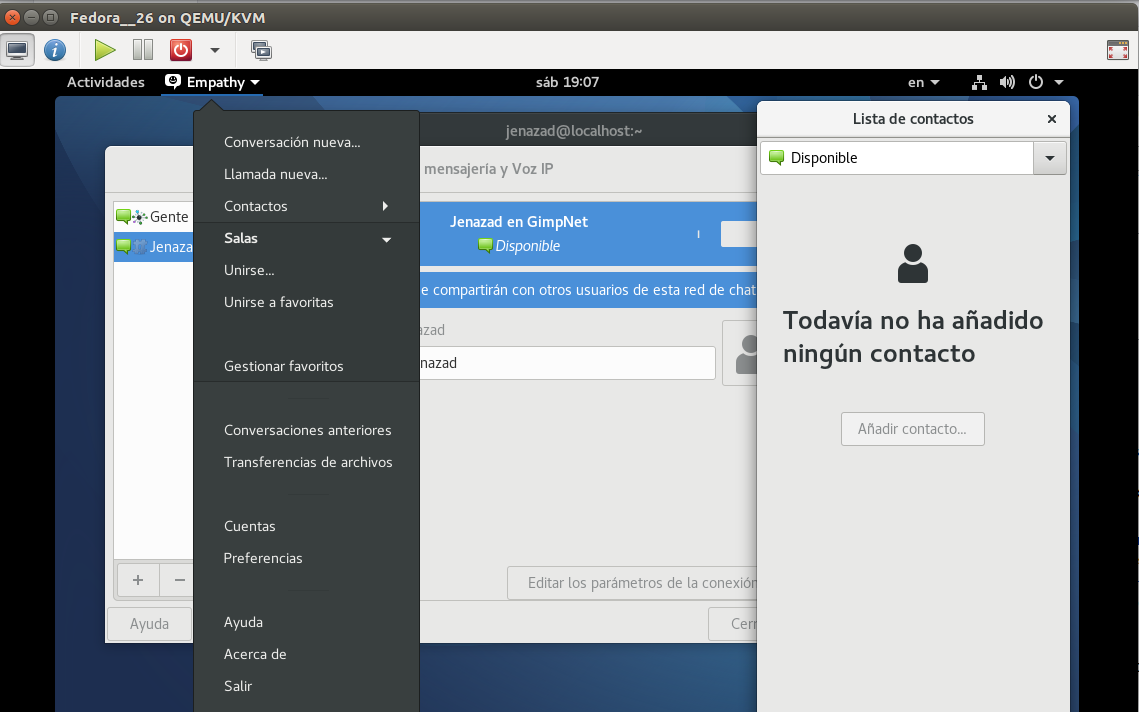Show the graphical console view icon
The height and width of the screenshot is (712, 1139).
click(17, 50)
